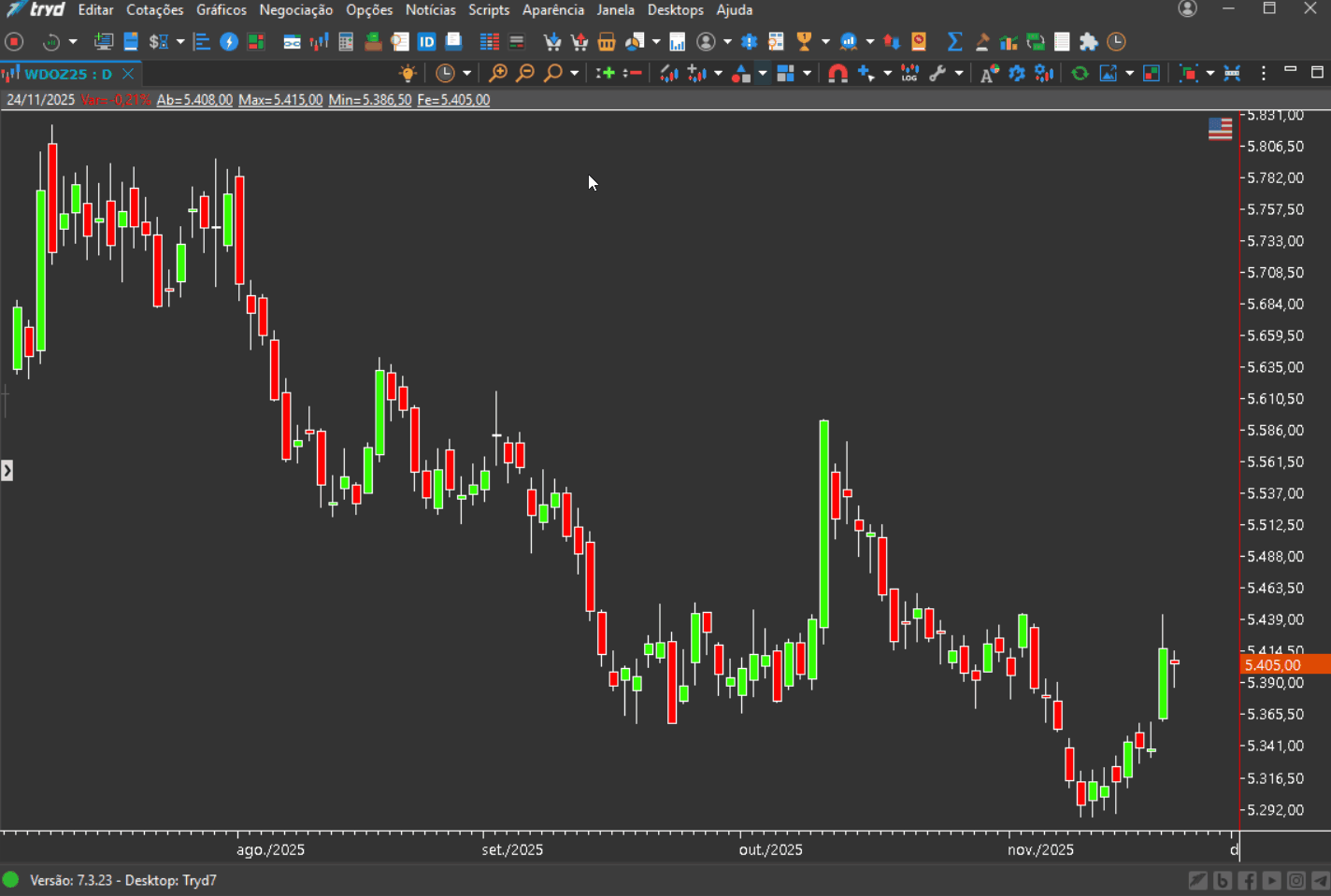Toggle the red magnet snap icon
1331x896 pixels.
click(838, 73)
